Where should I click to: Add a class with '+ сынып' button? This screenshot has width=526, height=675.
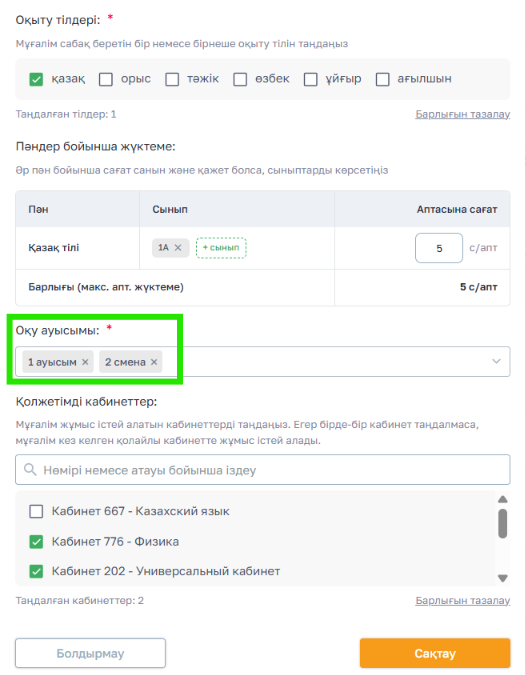[221, 248]
